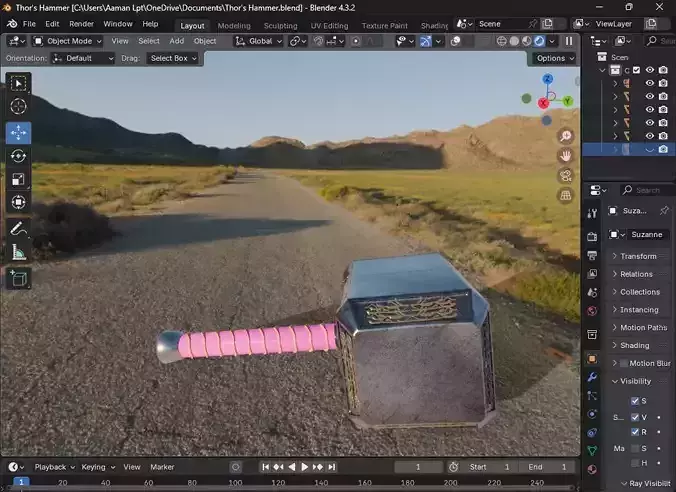676x492 pixels.
Task: Open the Options dropdown
Action: click(x=555, y=58)
